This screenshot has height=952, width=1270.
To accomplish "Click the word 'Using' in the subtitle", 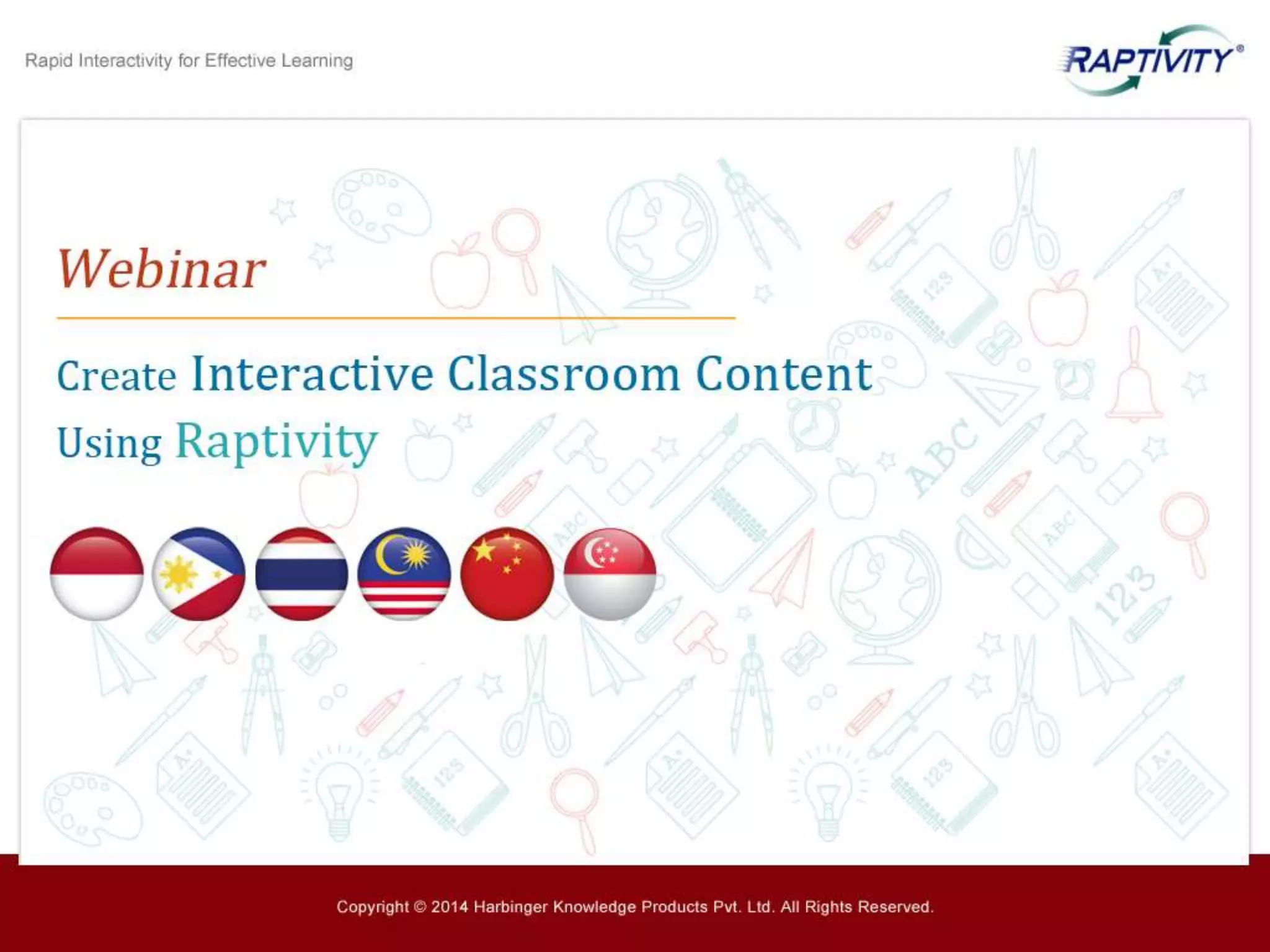I will point(109,444).
